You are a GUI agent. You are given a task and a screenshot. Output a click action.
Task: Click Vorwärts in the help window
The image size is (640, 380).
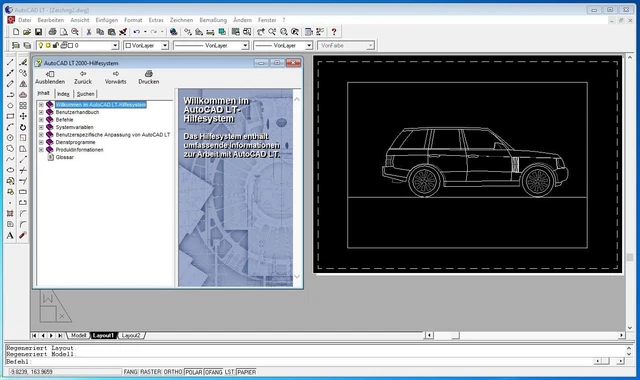(x=116, y=78)
